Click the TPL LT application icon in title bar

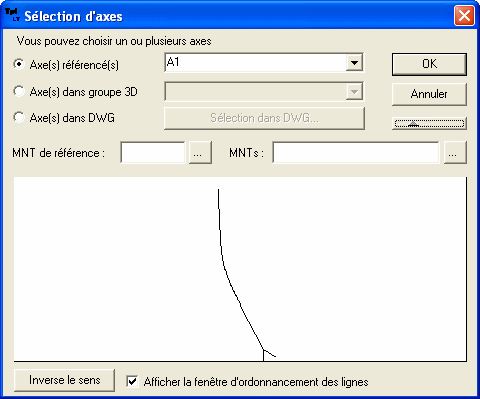13,15
